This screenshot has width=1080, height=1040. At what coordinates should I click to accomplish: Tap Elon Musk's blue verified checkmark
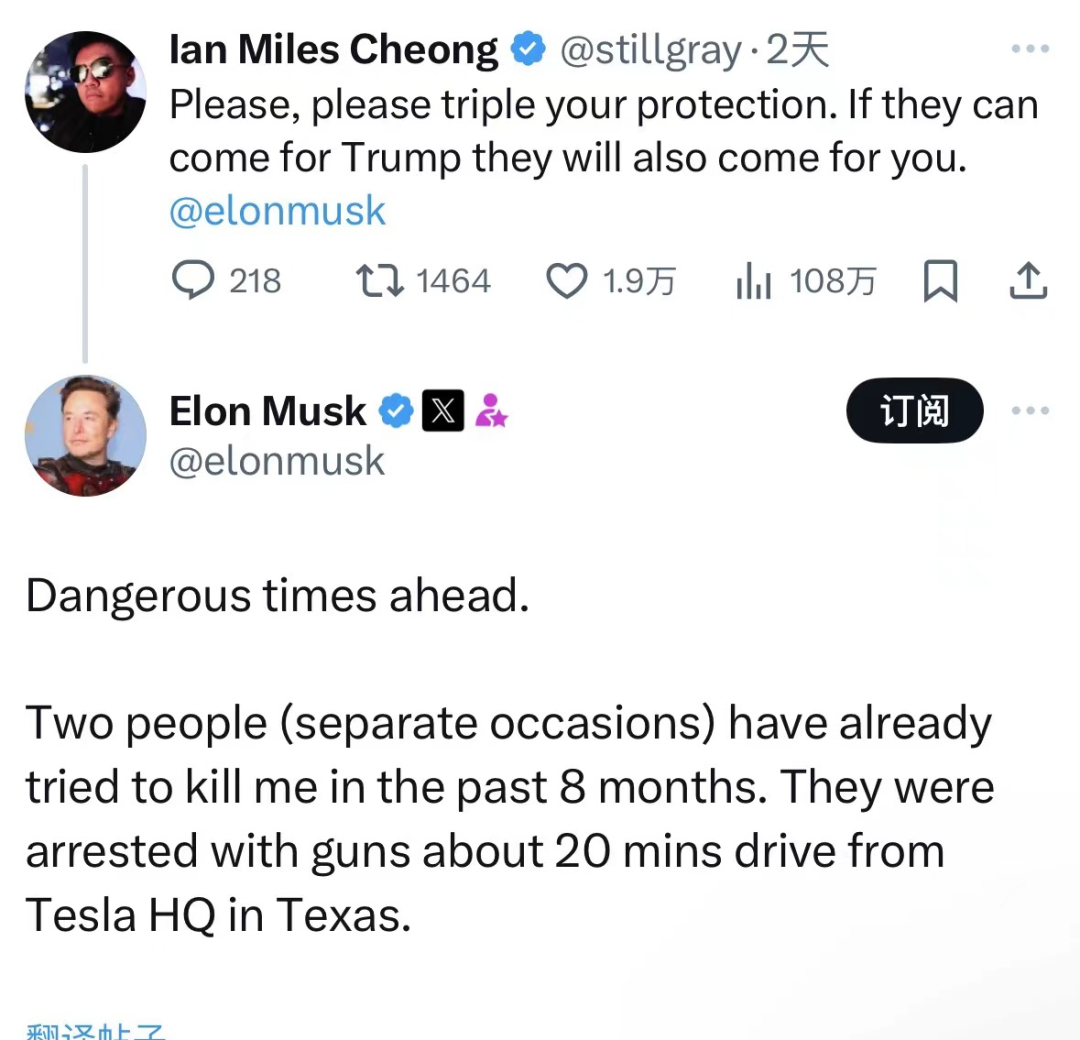click(x=397, y=410)
